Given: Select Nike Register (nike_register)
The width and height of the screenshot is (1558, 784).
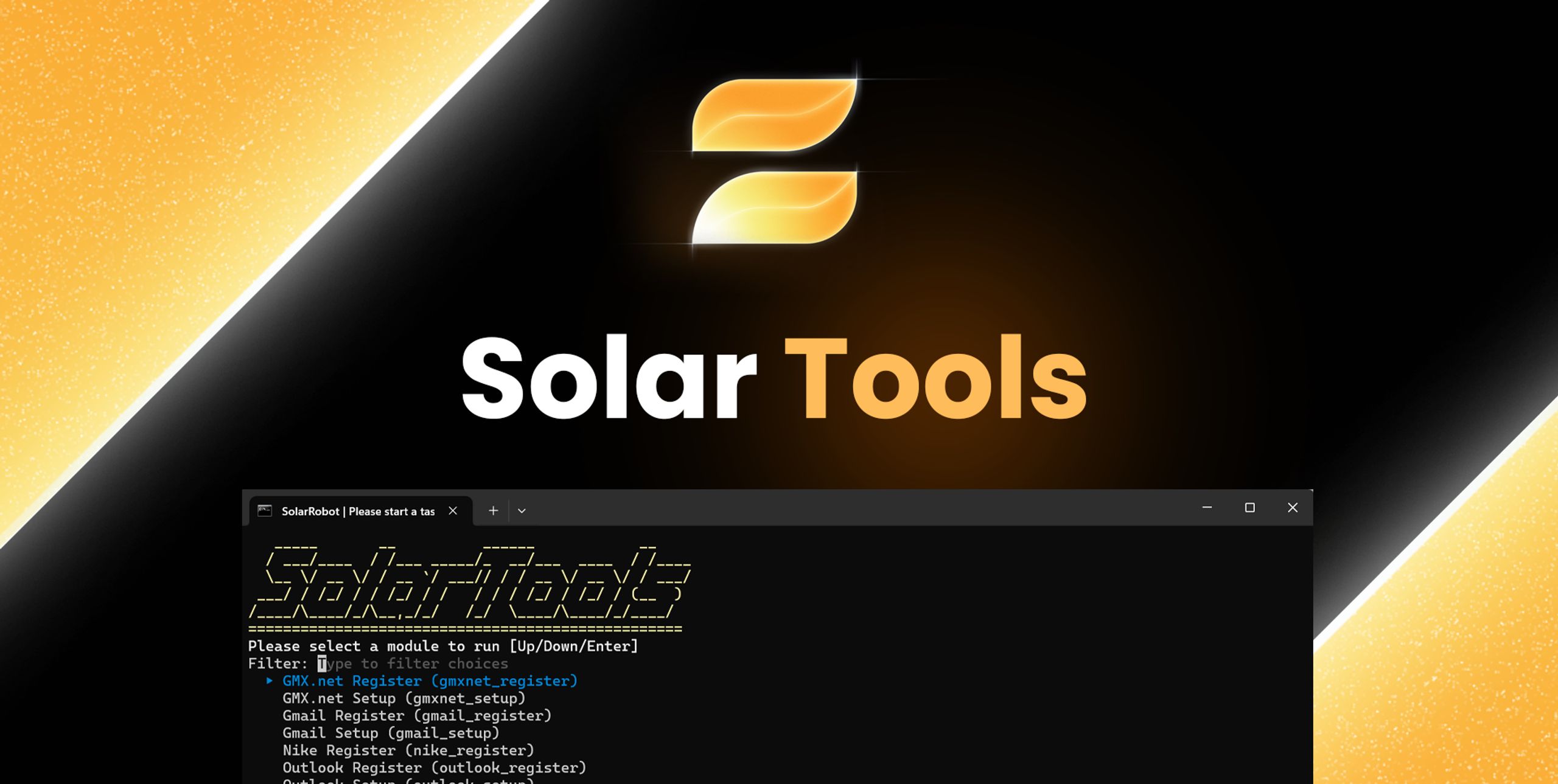Looking at the screenshot, I should pyautogui.click(x=408, y=751).
